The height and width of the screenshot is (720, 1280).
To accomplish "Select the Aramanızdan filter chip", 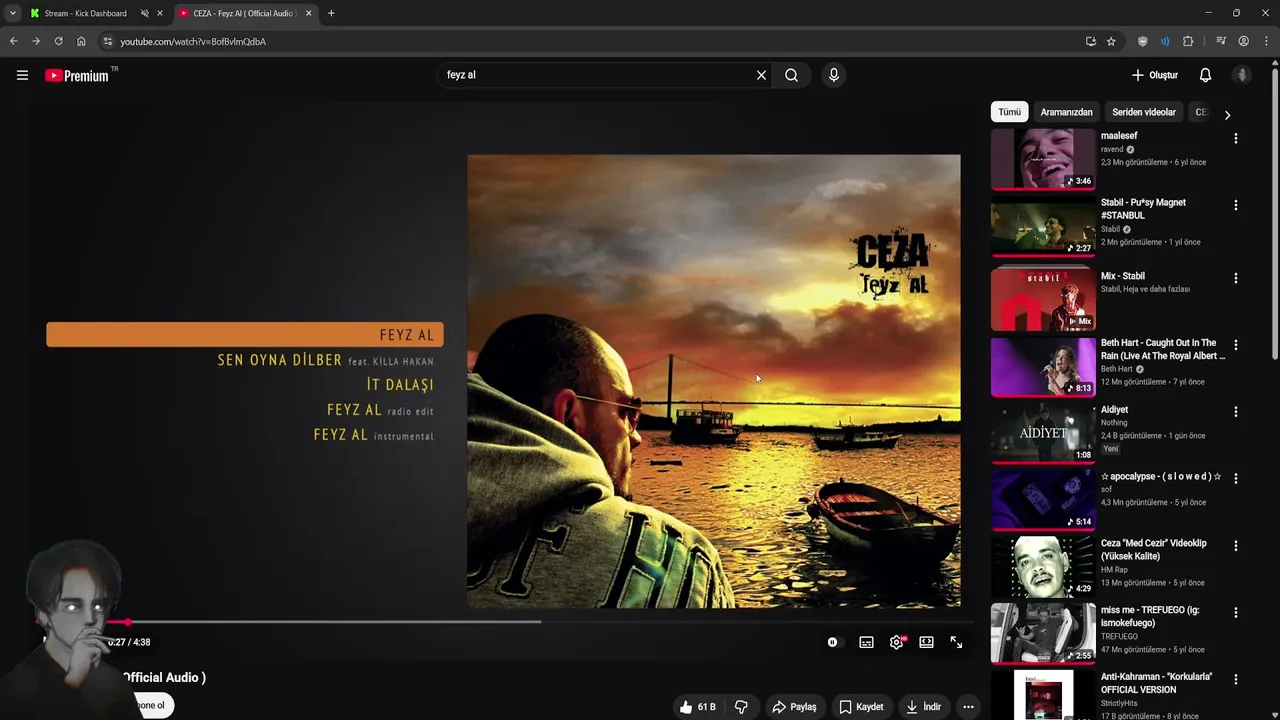I will click(x=1066, y=112).
